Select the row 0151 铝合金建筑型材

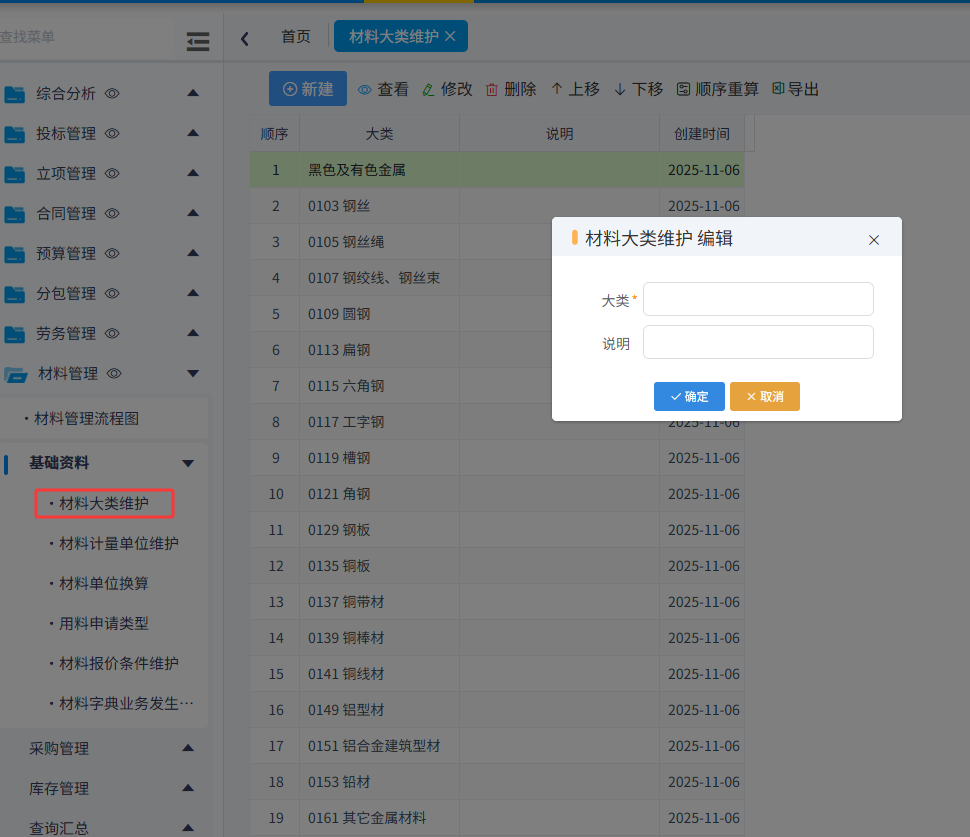pos(497,746)
